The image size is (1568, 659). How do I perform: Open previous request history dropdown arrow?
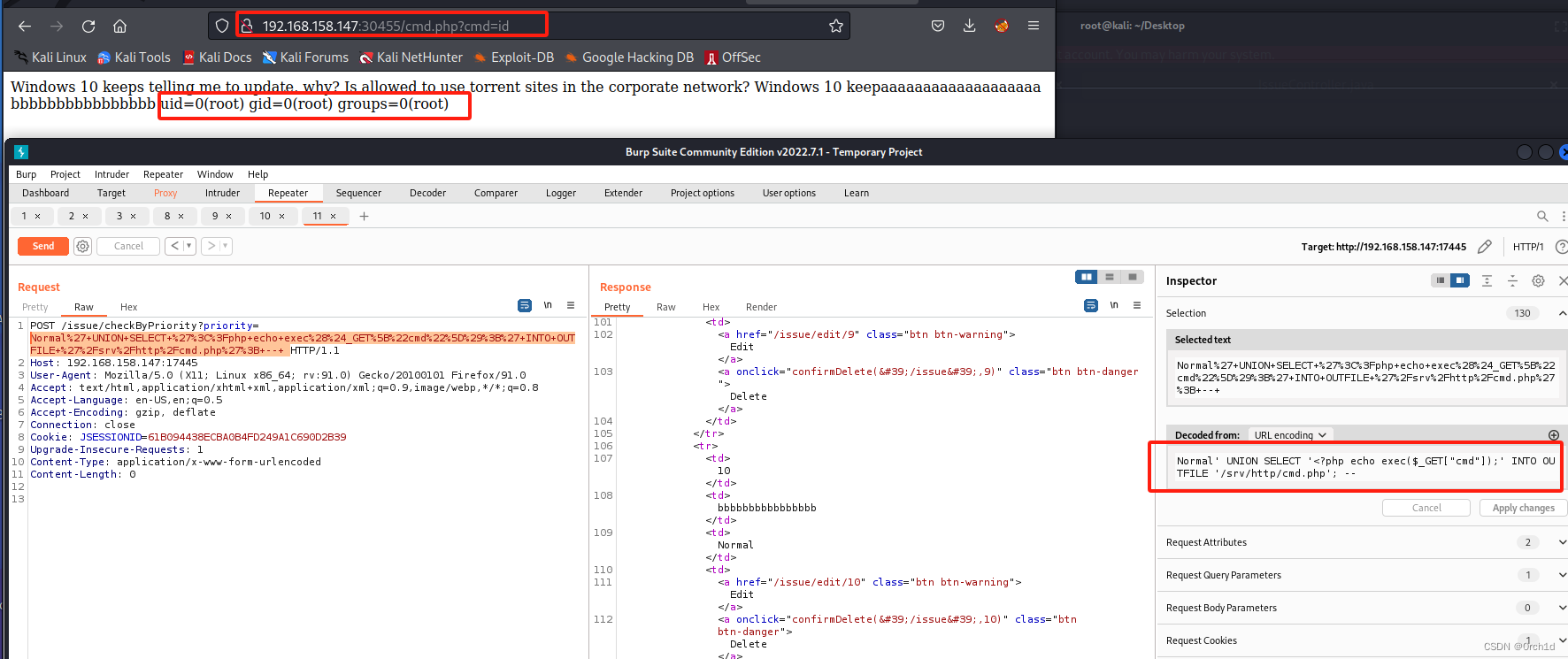click(188, 246)
